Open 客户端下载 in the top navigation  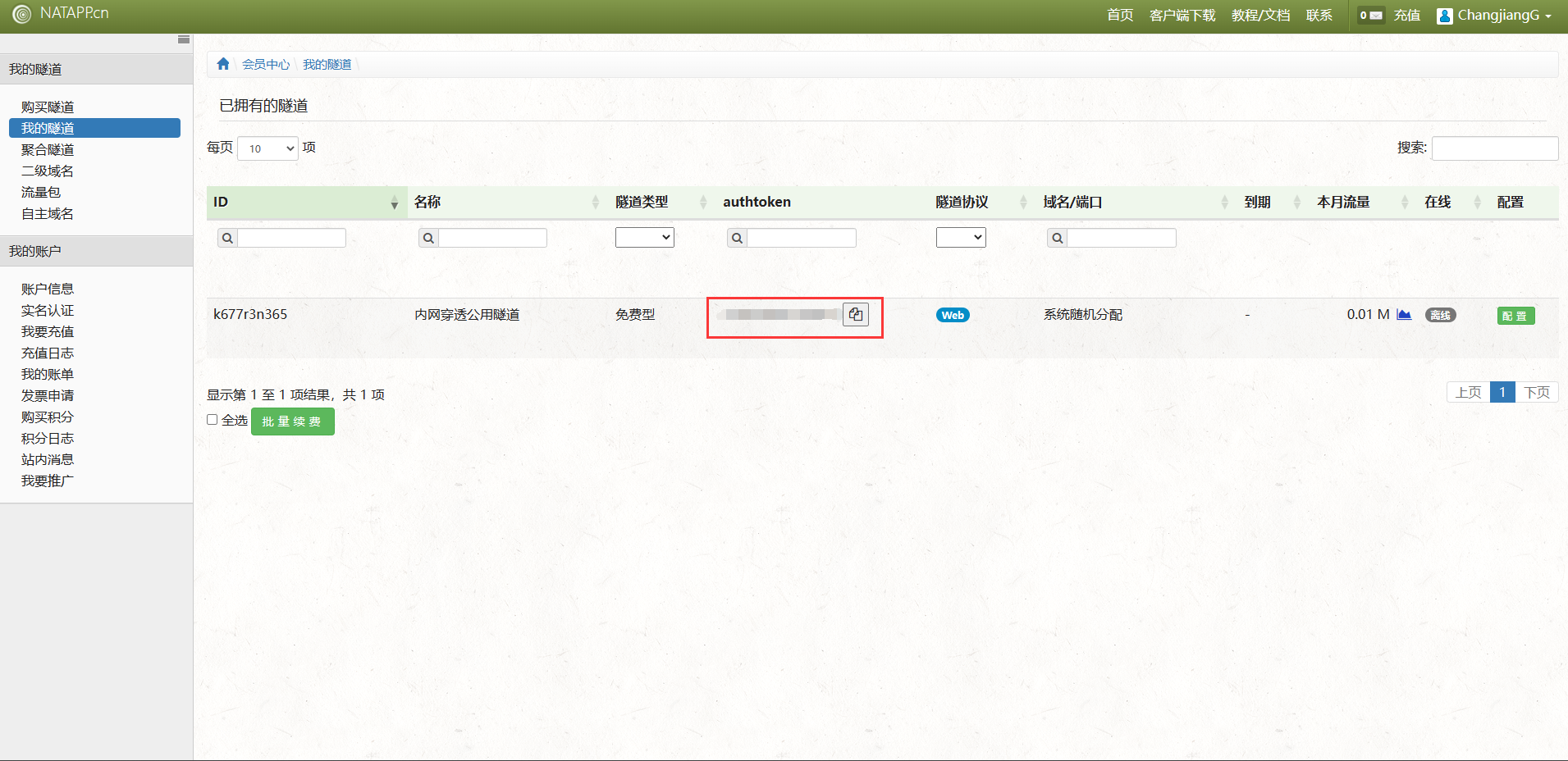coord(1182,16)
